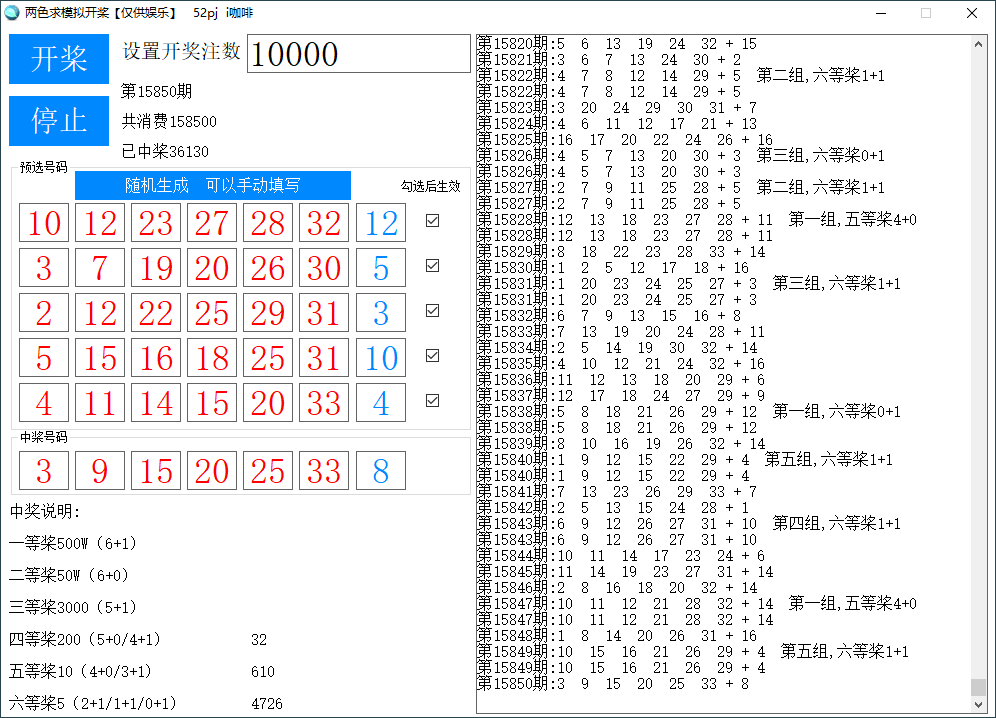The height and width of the screenshot is (718, 996).
Task: Uncheck the checkbox on the third number row
Action: [x=434, y=310]
